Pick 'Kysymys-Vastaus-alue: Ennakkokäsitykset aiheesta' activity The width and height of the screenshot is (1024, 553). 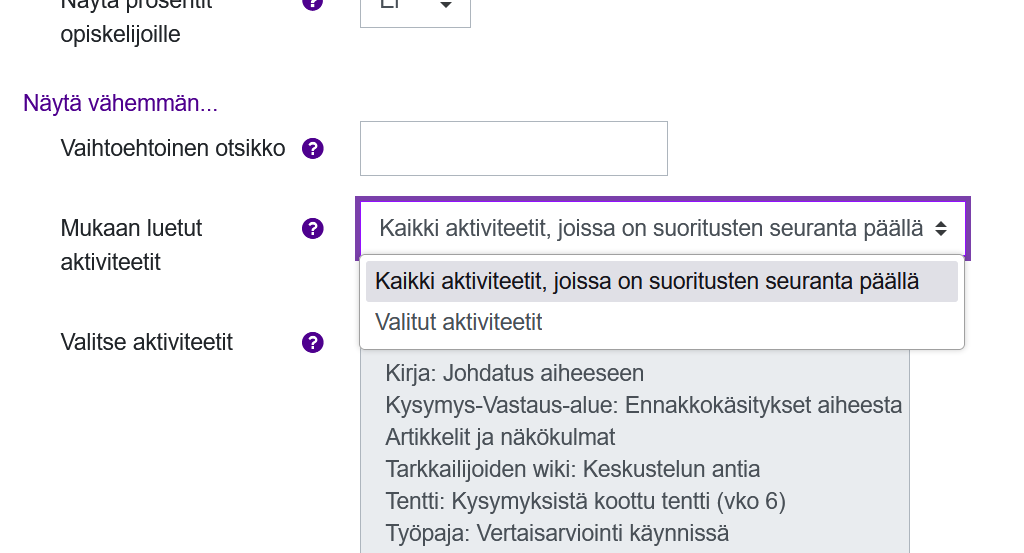point(643,405)
